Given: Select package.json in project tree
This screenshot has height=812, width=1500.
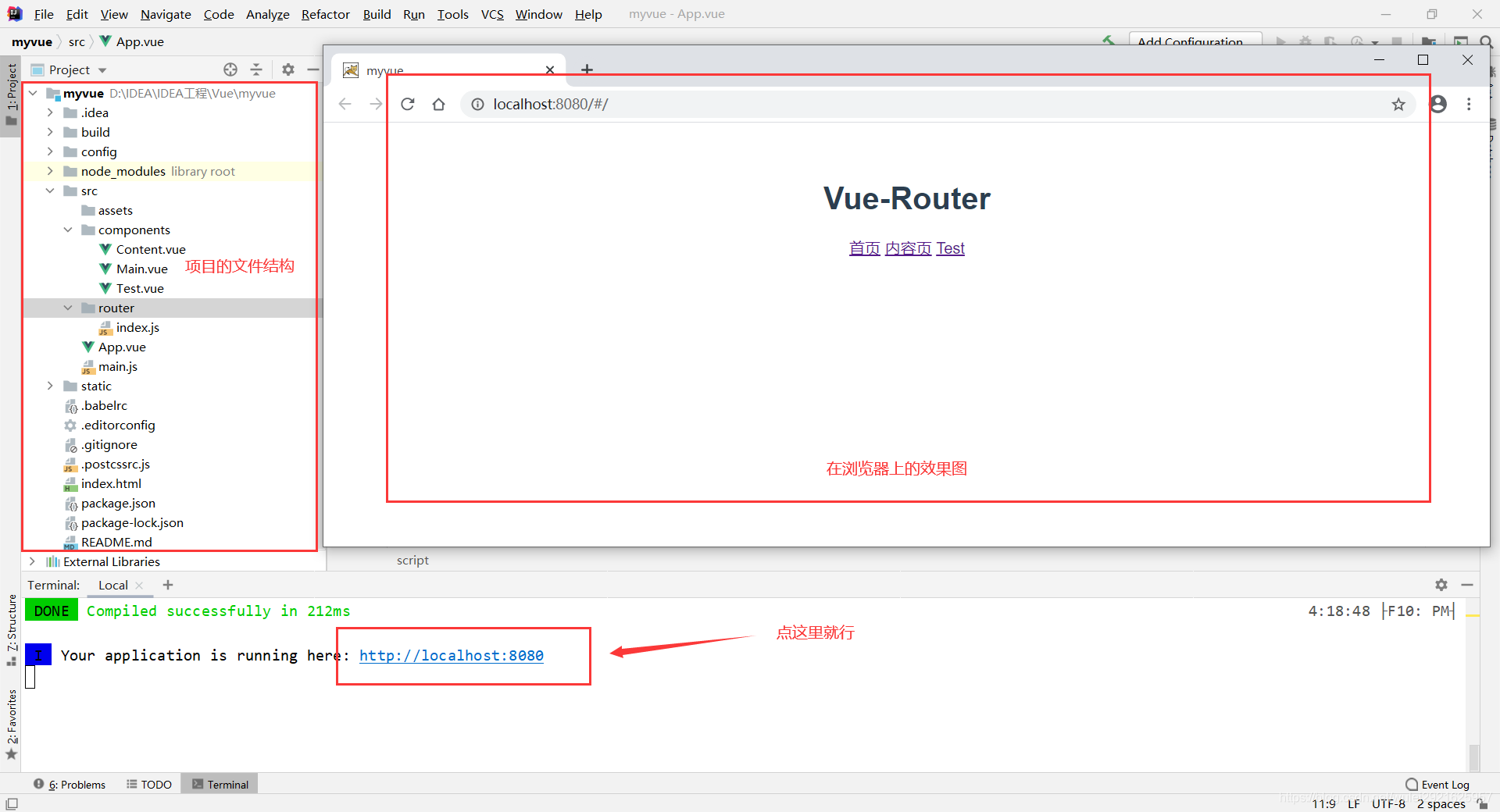Looking at the screenshot, I should [118, 503].
